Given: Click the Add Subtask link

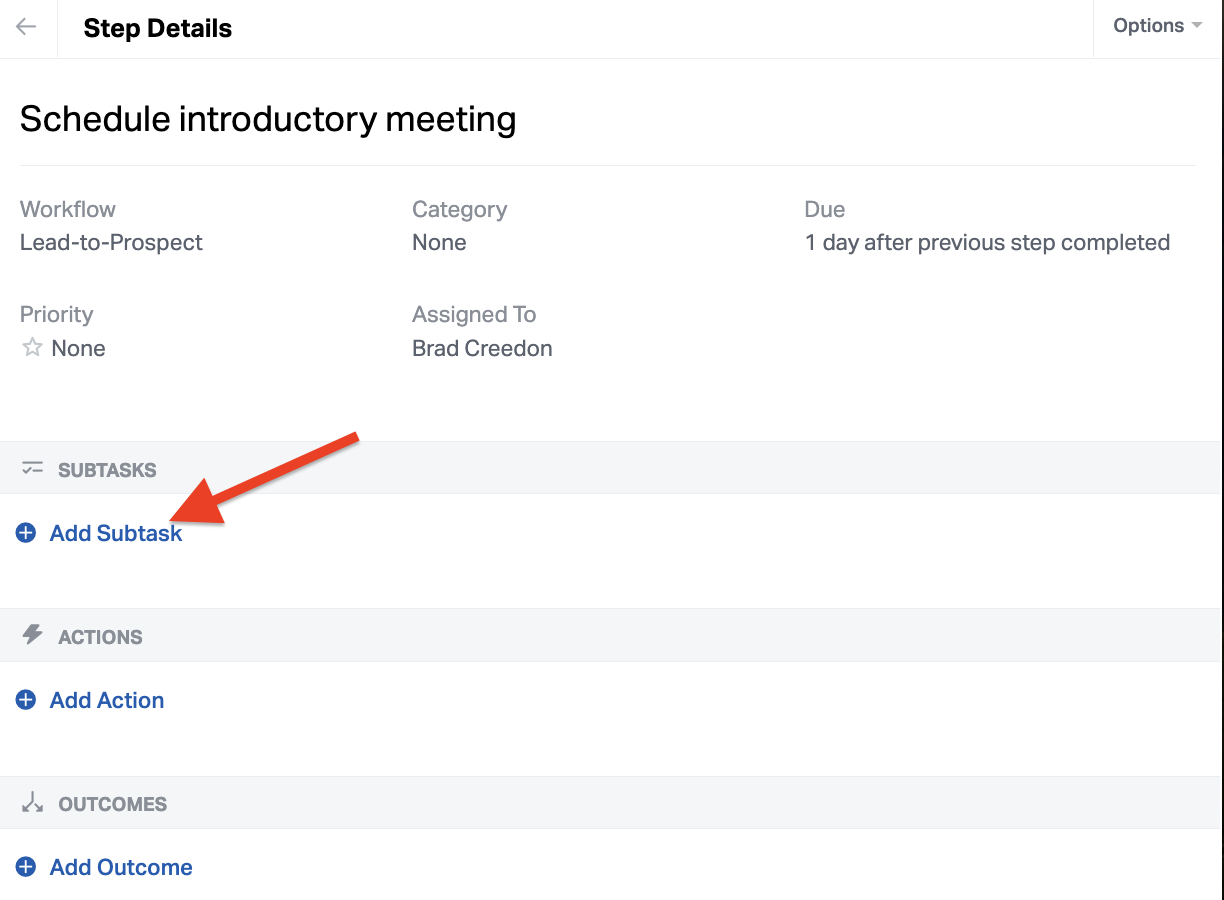Looking at the screenshot, I should (116, 533).
